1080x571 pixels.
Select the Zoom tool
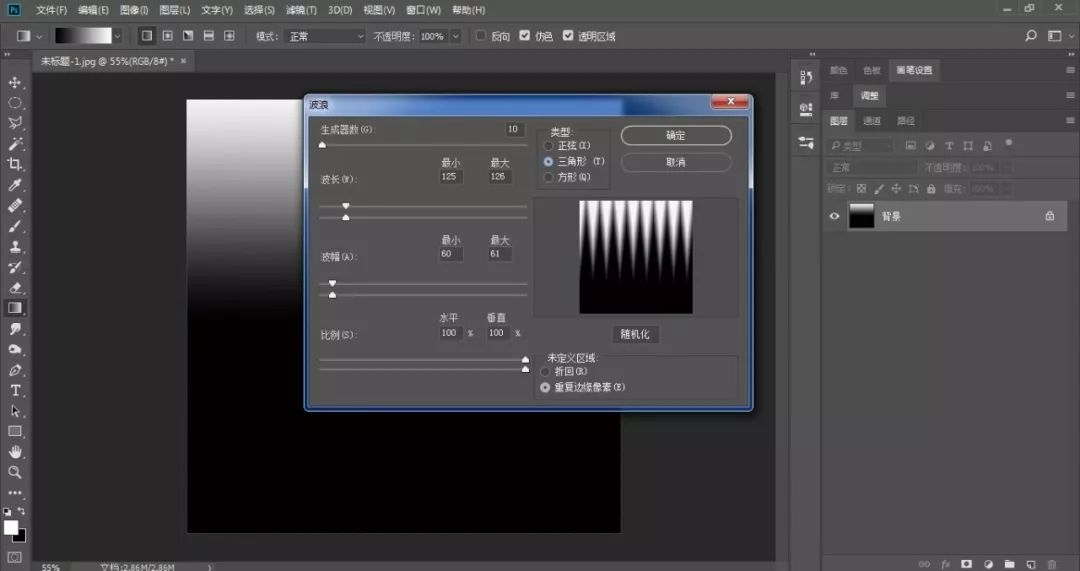[x=15, y=472]
